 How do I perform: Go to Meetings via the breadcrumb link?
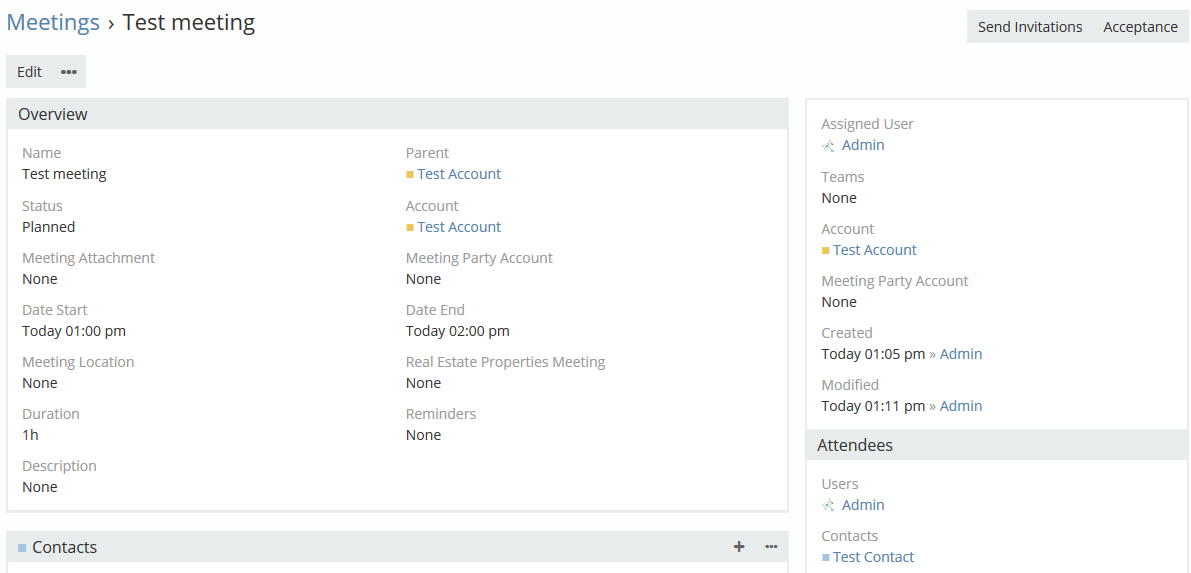[x=53, y=22]
